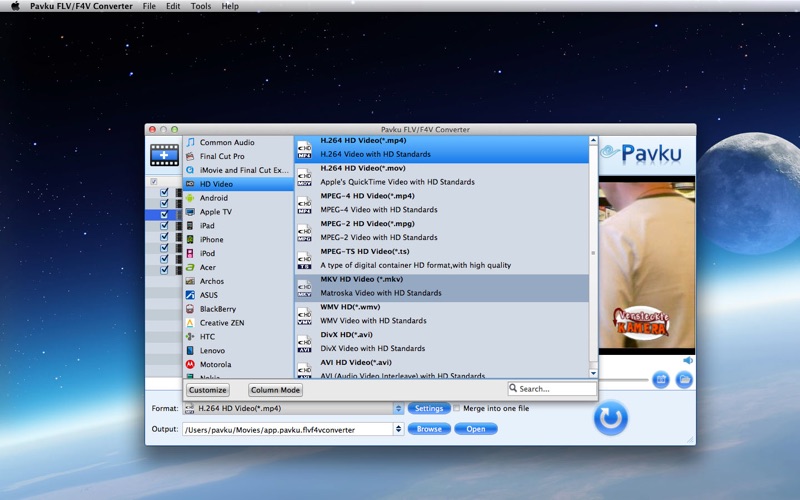
Task: Open the Archos category
Action: point(238,281)
